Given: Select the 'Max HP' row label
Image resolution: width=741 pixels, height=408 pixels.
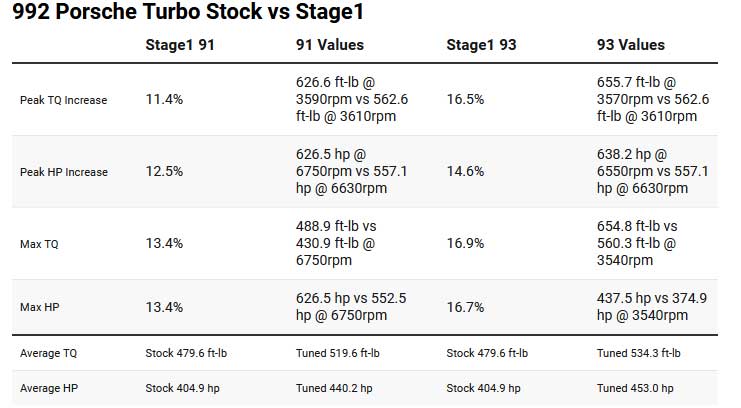Looking at the screenshot, I should (x=38, y=307).
